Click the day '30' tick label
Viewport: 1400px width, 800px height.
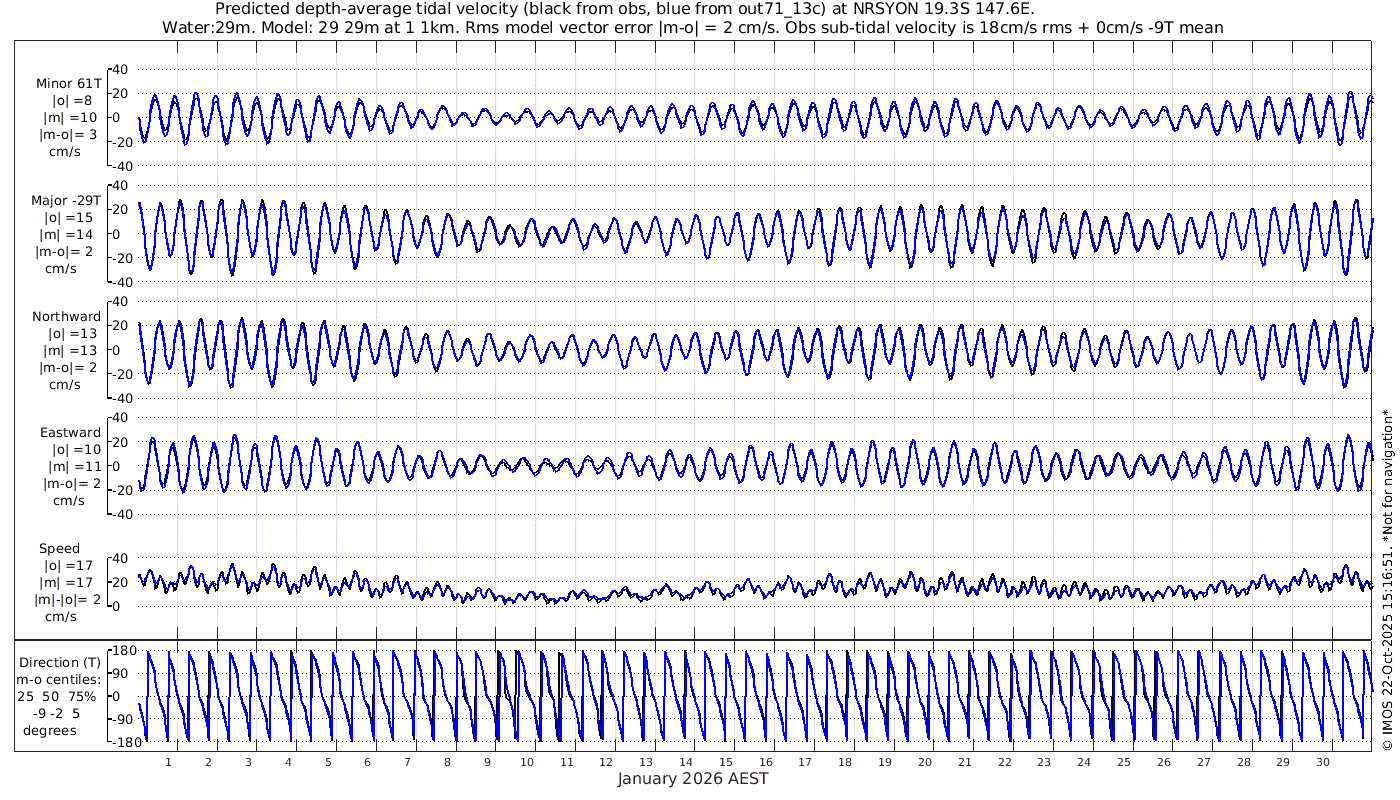tap(1323, 762)
